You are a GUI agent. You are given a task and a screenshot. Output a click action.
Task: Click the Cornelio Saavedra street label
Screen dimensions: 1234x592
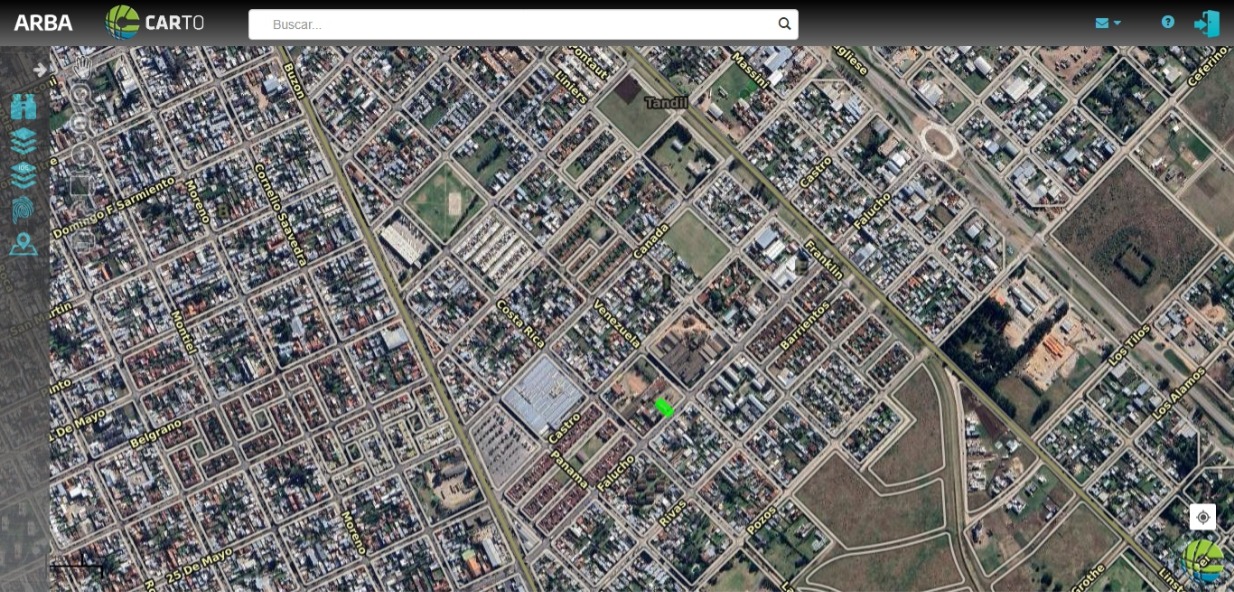click(x=280, y=215)
